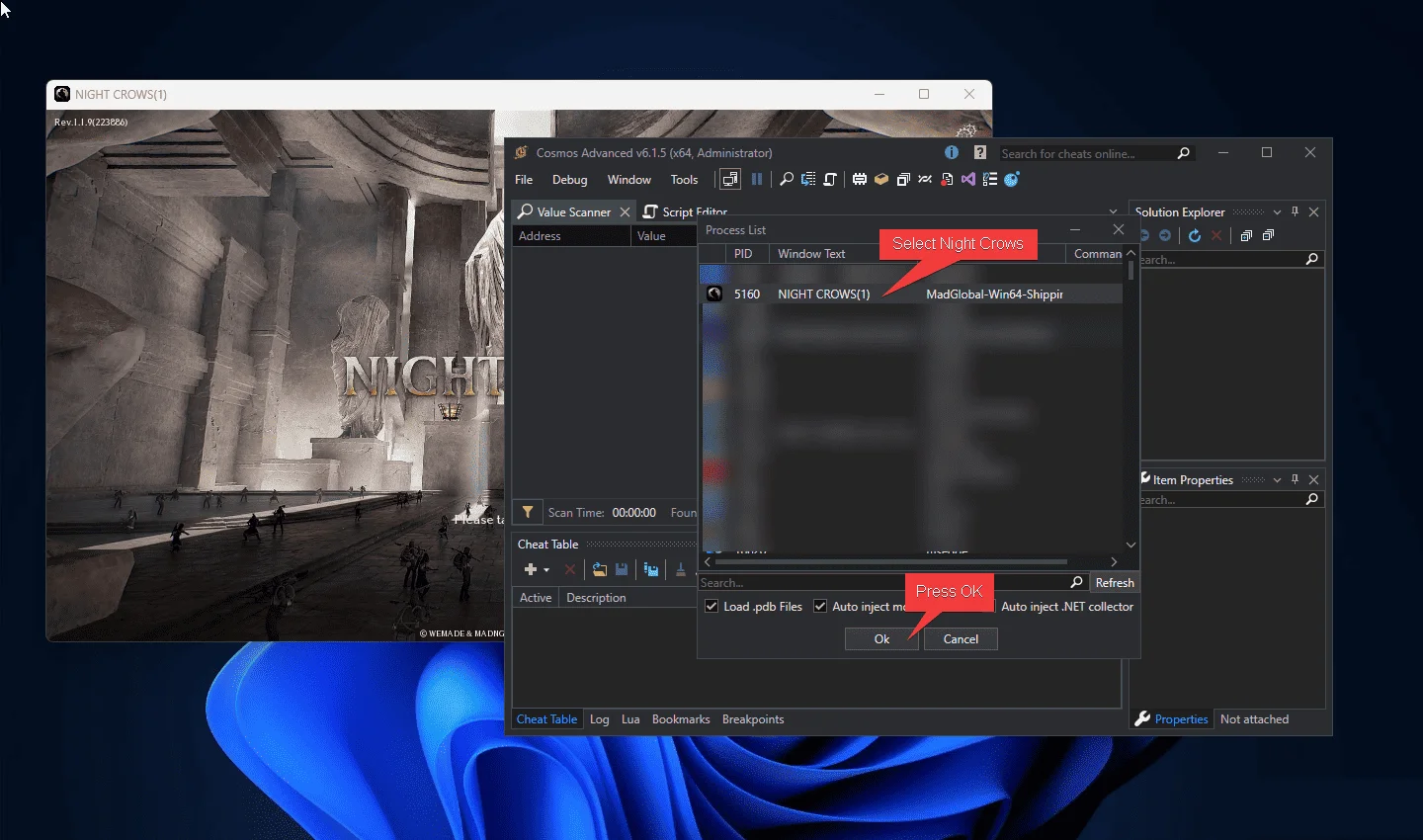Click the select process monitor icon in toolbar
1423x840 pixels.
[730, 179]
